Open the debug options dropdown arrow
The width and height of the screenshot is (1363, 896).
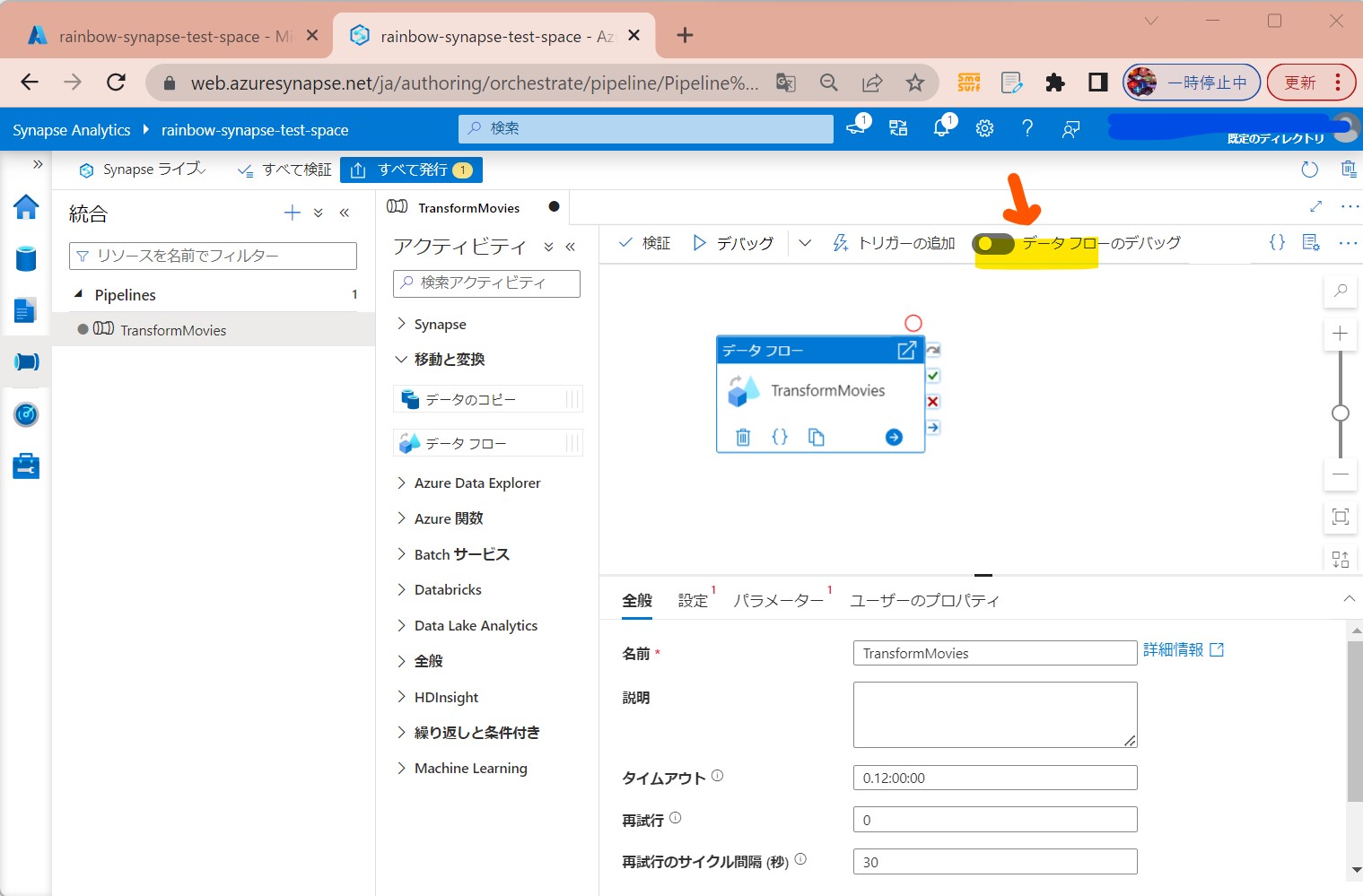click(x=805, y=243)
